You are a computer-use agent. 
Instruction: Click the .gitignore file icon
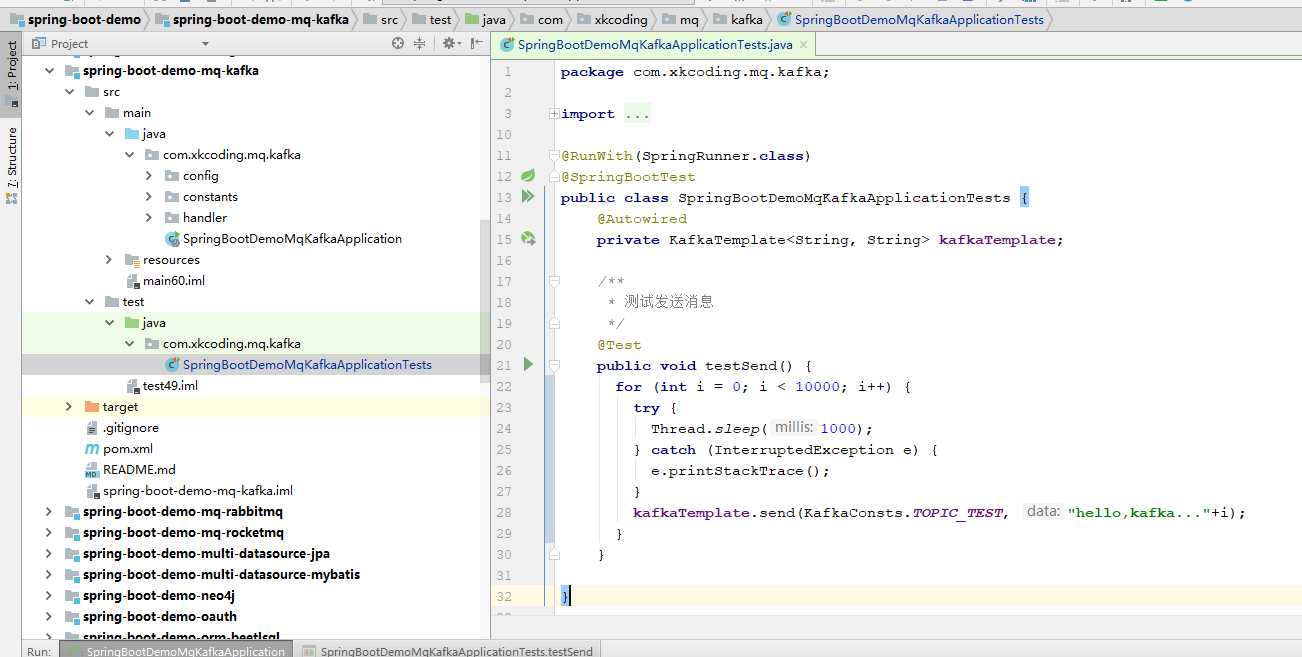click(93, 428)
